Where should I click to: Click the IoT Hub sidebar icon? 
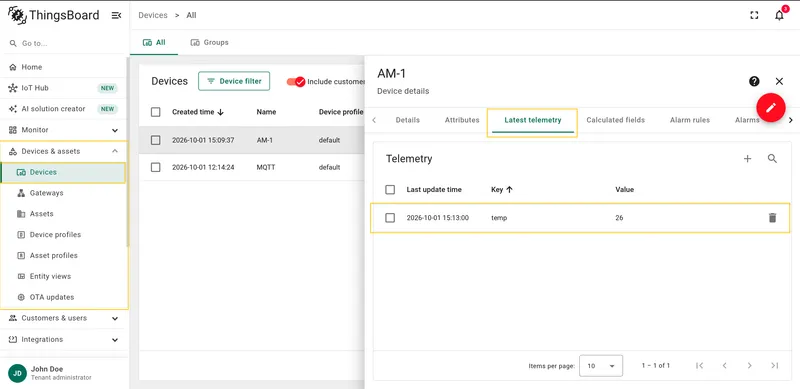[13, 88]
